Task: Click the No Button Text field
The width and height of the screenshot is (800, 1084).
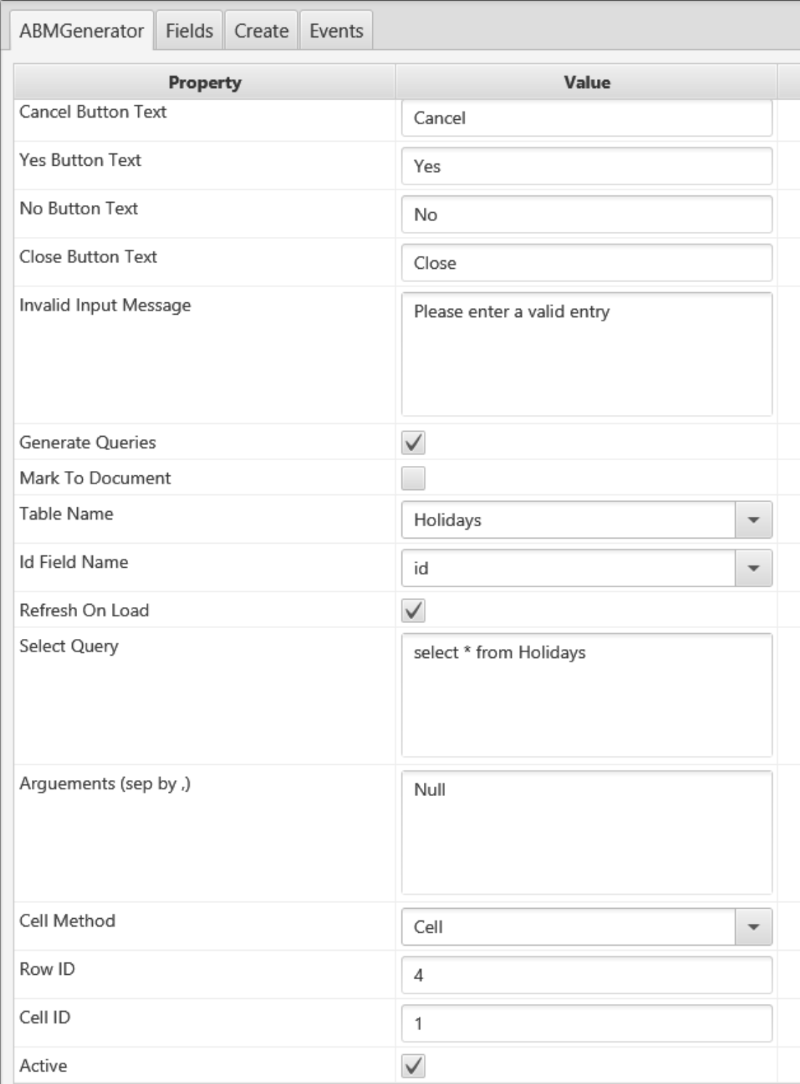Action: click(586, 214)
